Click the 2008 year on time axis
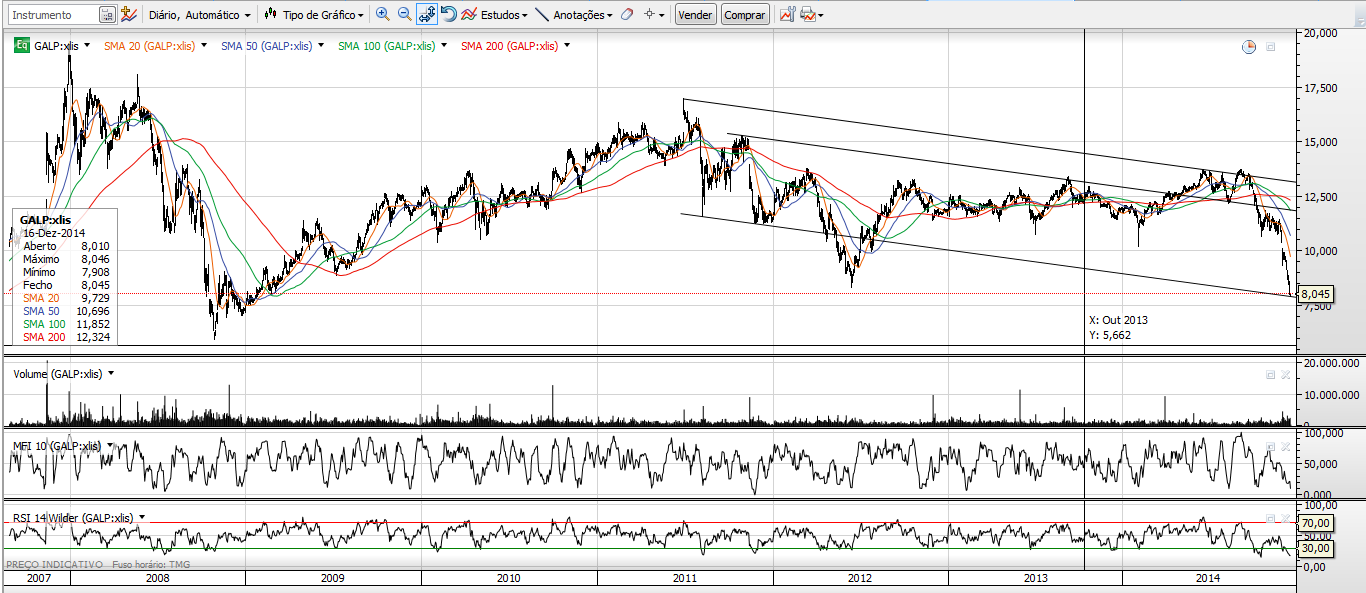Screen dimensions: 1366x593 coord(158,579)
